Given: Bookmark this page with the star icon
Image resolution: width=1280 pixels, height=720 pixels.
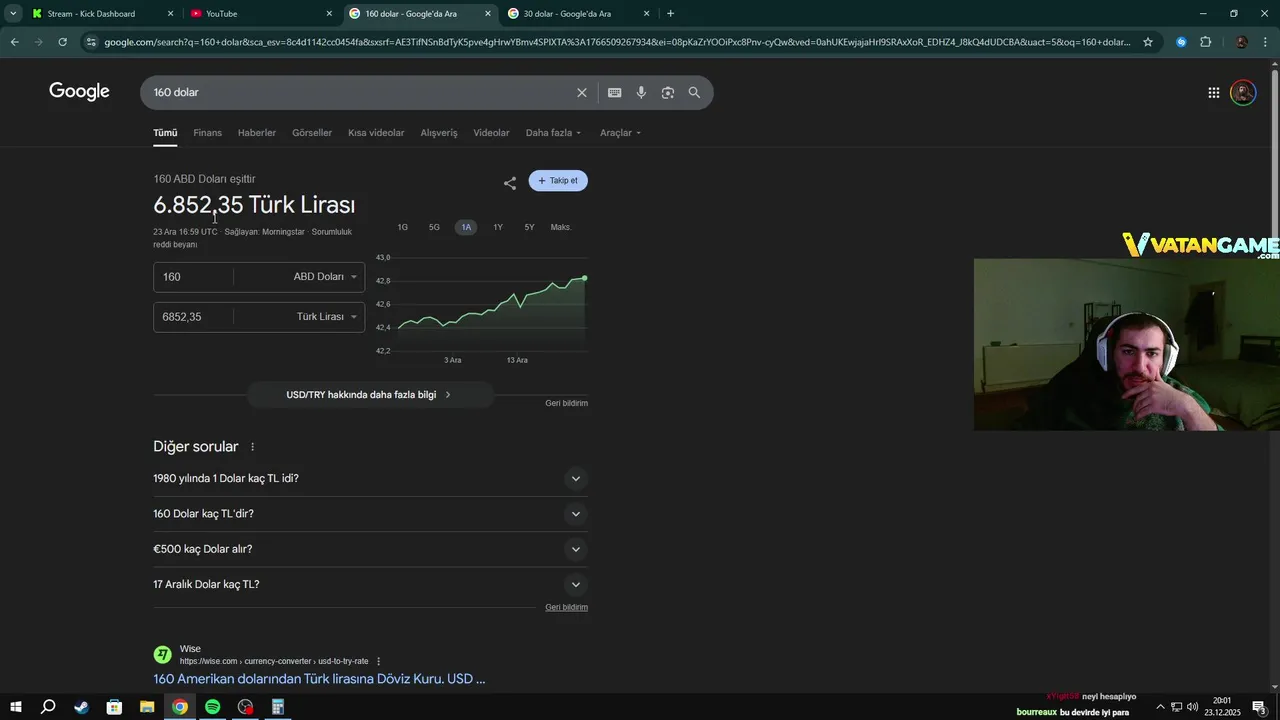Looking at the screenshot, I should [1148, 42].
